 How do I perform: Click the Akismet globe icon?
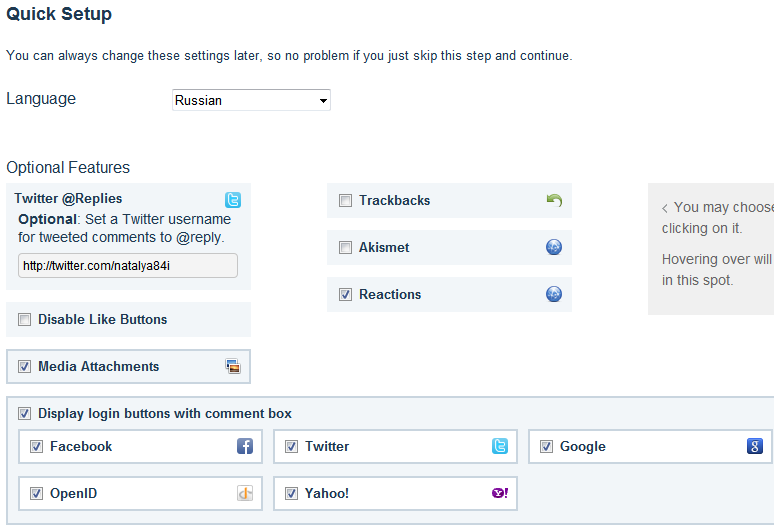[x=554, y=247]
